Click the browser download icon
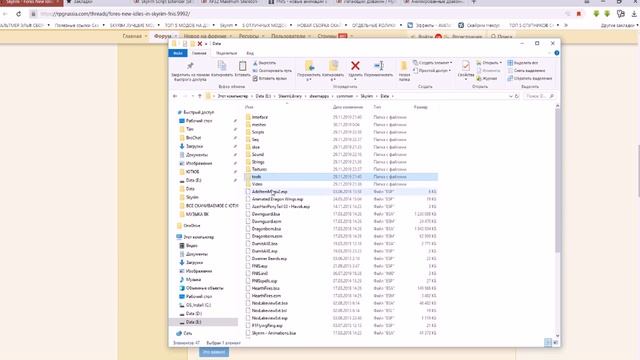This screenshot has width=640, height=360. 634,14
